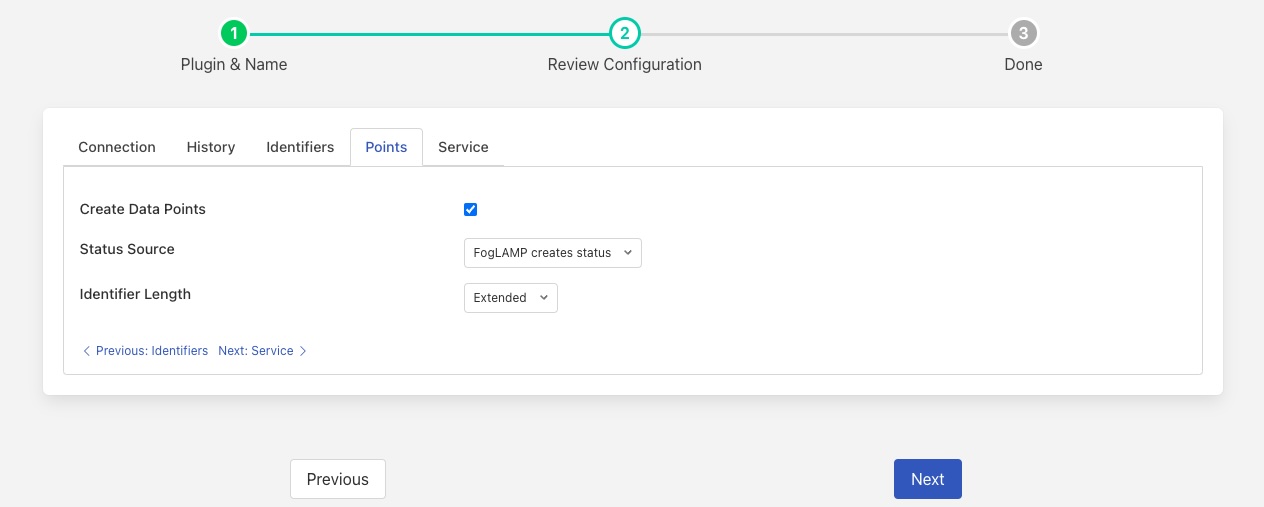Open the History tab
This screenshot has height=507, width=1264.
[211, 147]
